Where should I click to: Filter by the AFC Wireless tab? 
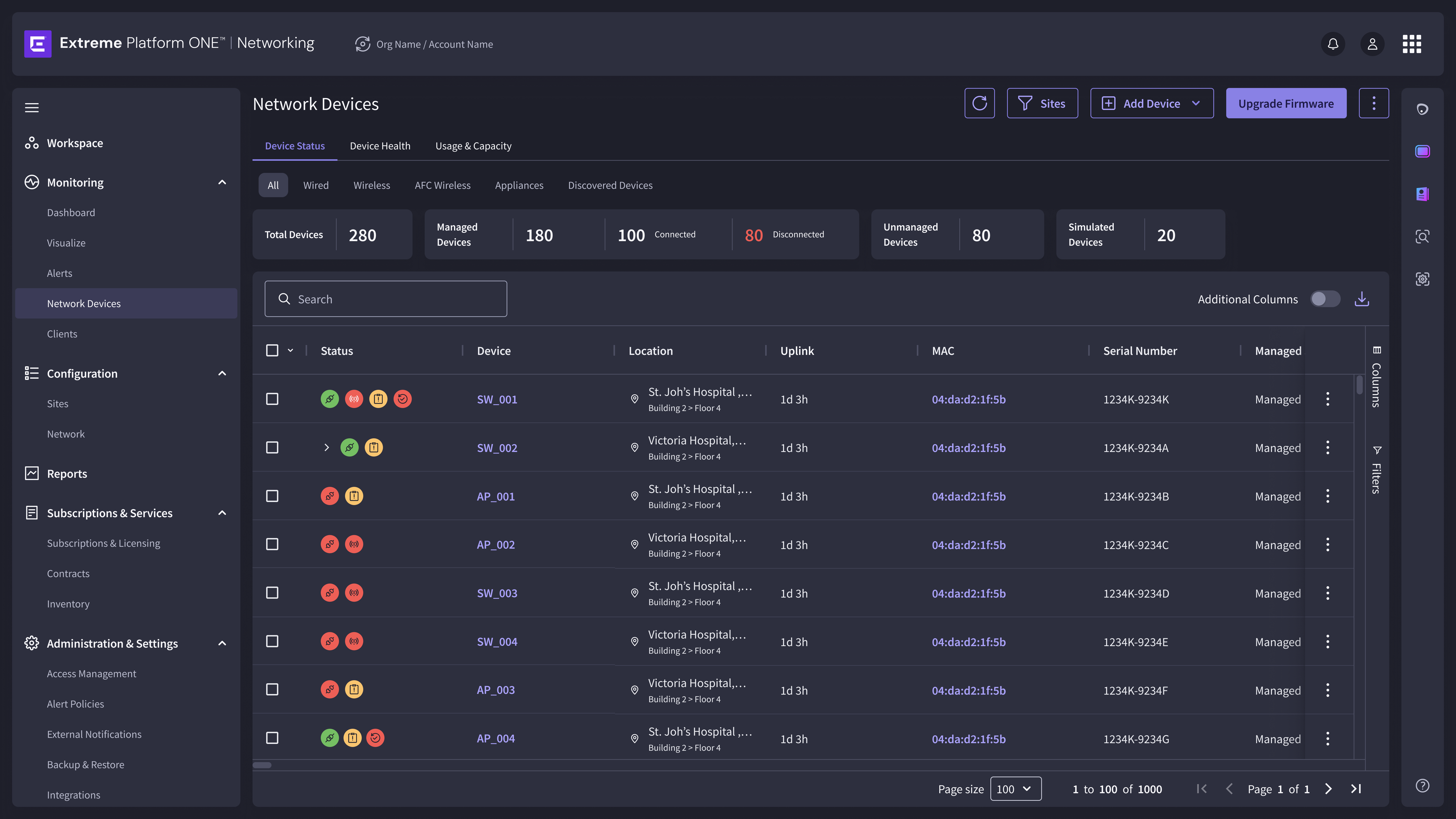(443, 185)
